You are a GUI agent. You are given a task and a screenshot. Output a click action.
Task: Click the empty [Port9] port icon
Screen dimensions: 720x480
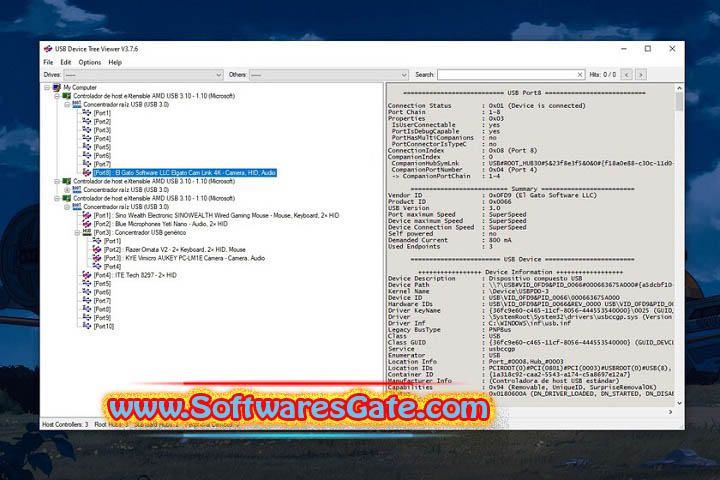(87, 317)
